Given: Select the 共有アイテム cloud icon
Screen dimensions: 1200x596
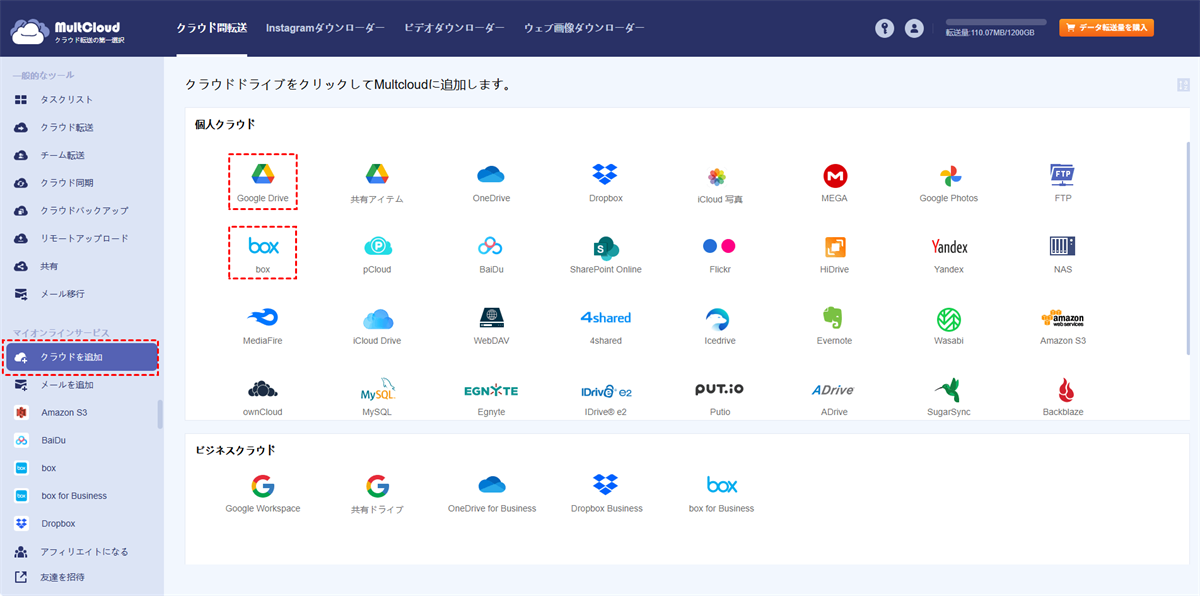Looking at the screenshot, I should click(377, 183).
